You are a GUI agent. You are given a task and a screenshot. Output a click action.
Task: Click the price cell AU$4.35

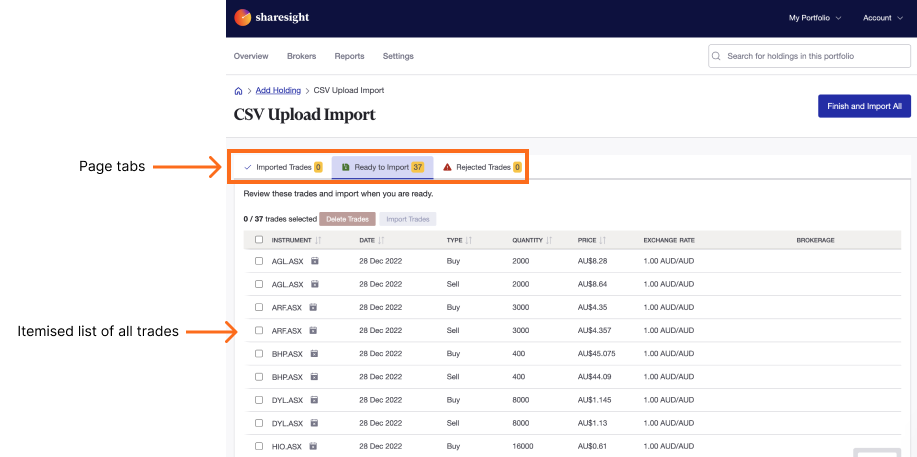(x=592, y=307)
